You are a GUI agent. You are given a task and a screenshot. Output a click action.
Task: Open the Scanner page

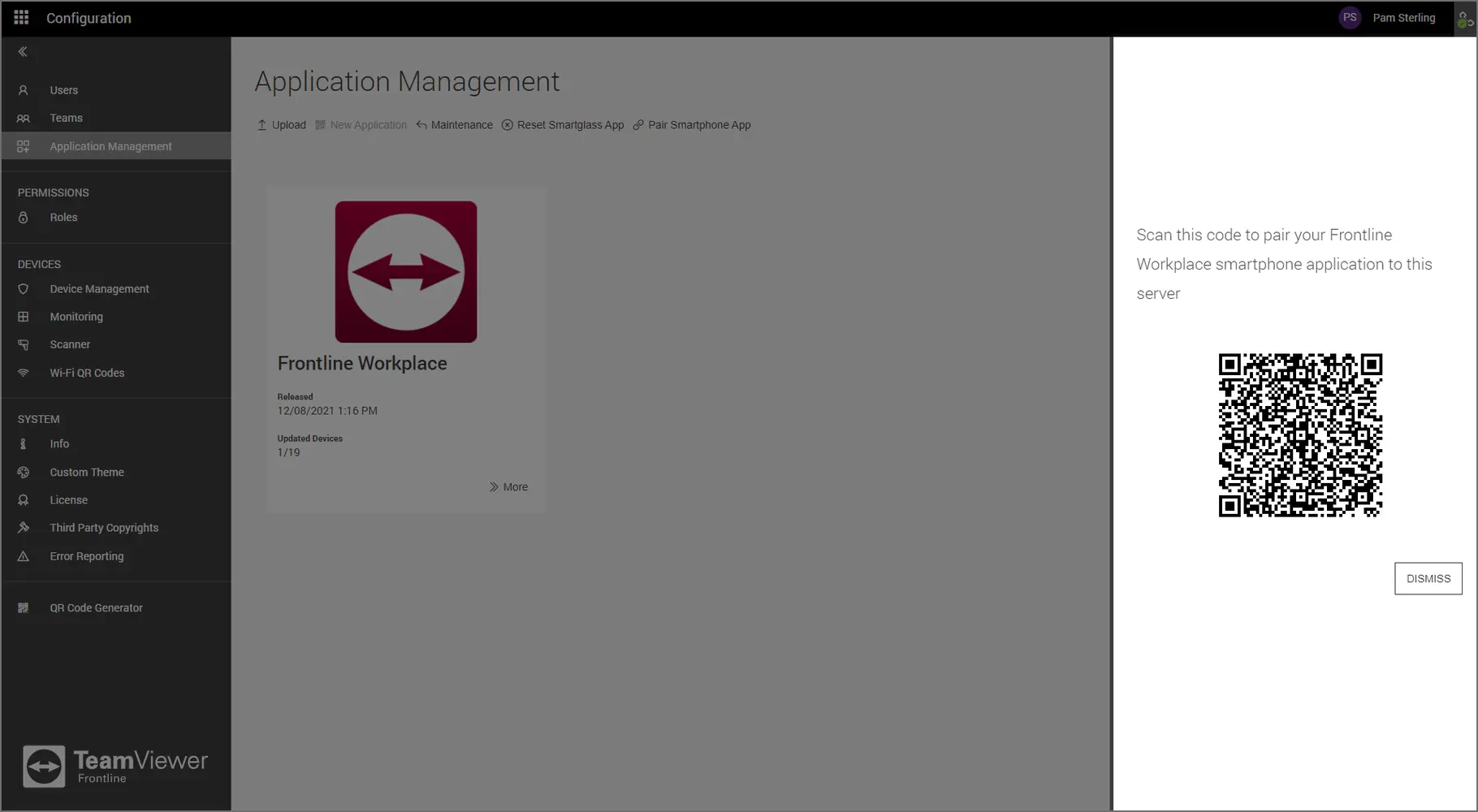pos(116,345)
